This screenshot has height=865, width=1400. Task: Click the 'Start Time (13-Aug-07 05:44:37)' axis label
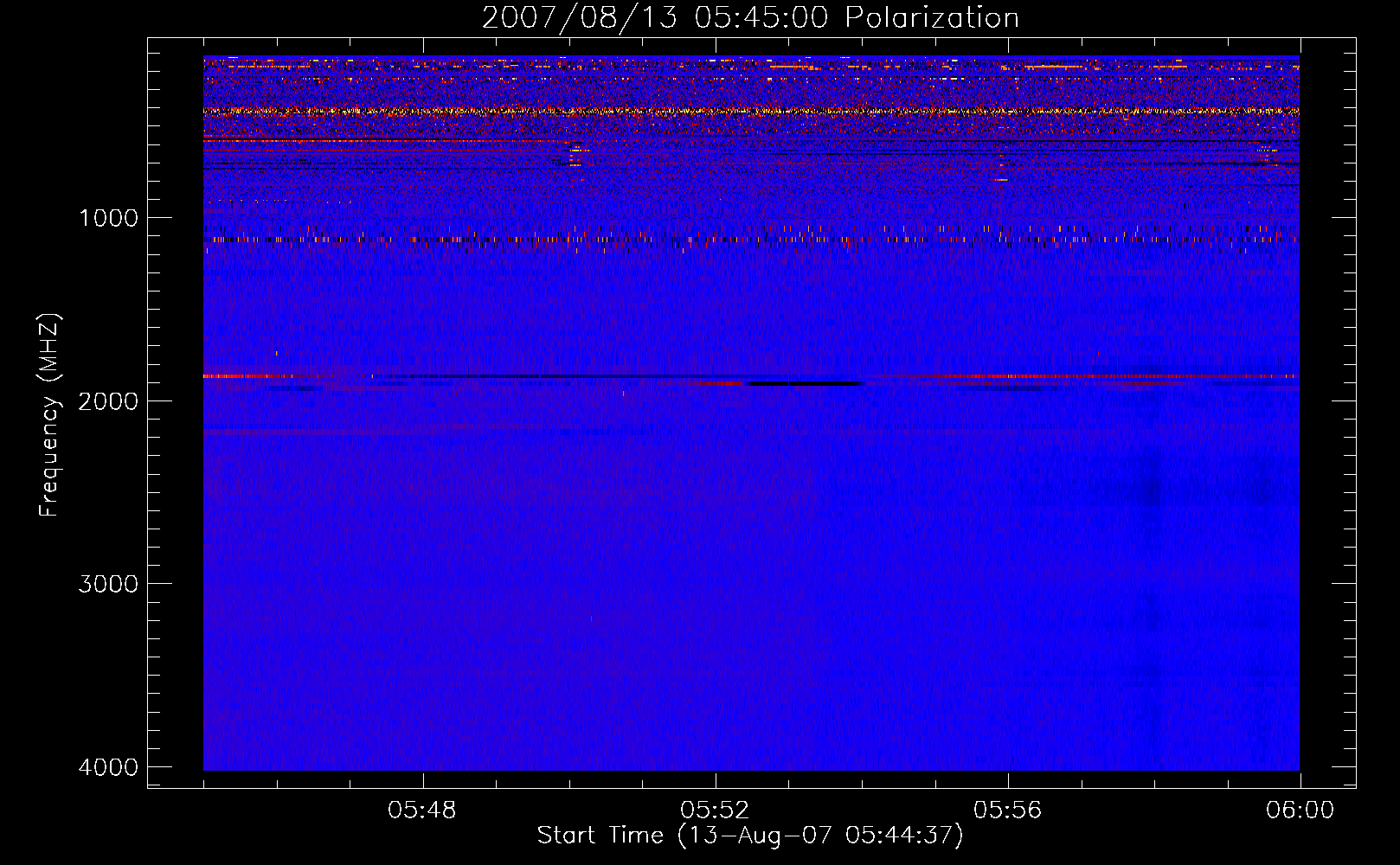pyautogui.click(x=750, y=836)
